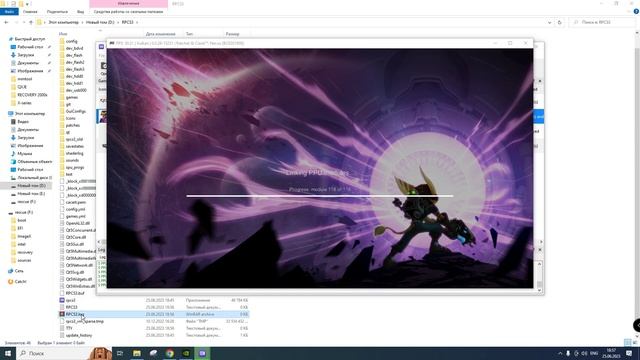This screenshot has height=360, width=640.
Task: Select the games.yml file
Action: [x=76, y=216]
